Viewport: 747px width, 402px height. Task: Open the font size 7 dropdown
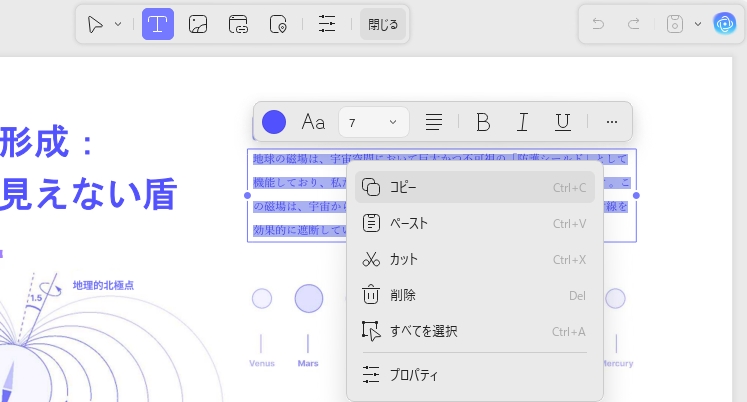pos(374,122)
